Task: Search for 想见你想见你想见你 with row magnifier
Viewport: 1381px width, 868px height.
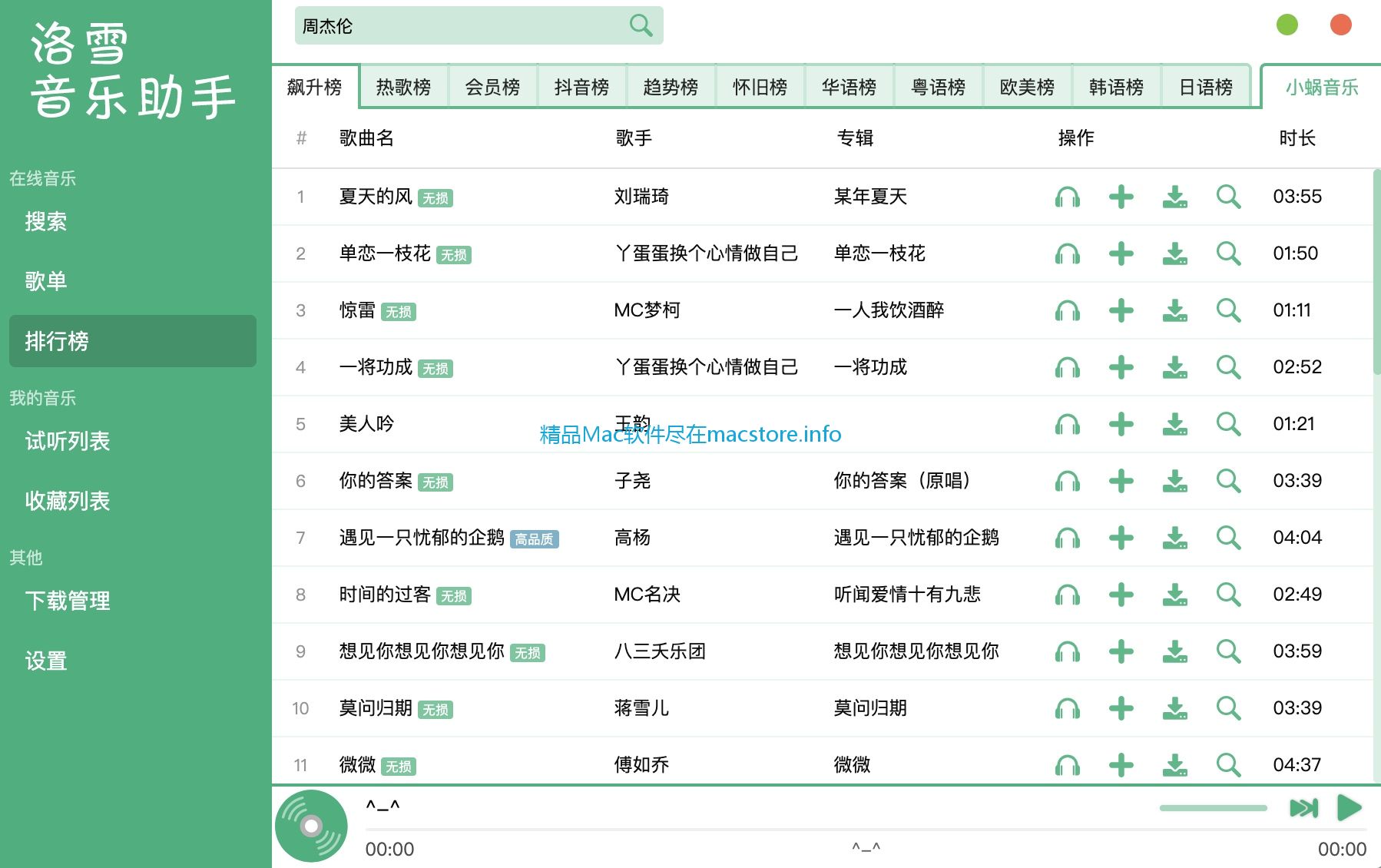Action: (x=1229, y=651)
